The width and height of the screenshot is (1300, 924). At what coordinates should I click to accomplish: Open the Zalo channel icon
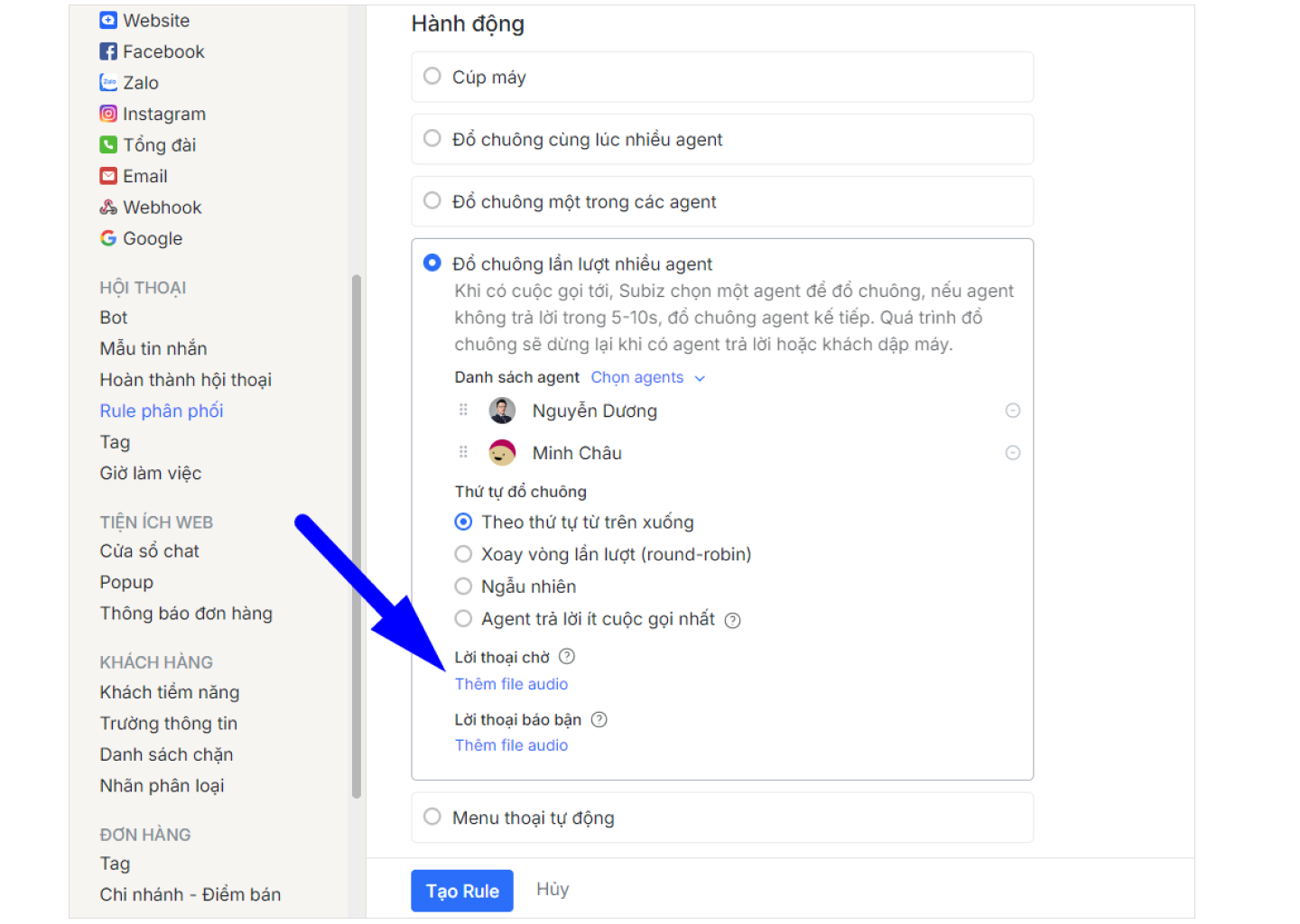pos(108,83)
